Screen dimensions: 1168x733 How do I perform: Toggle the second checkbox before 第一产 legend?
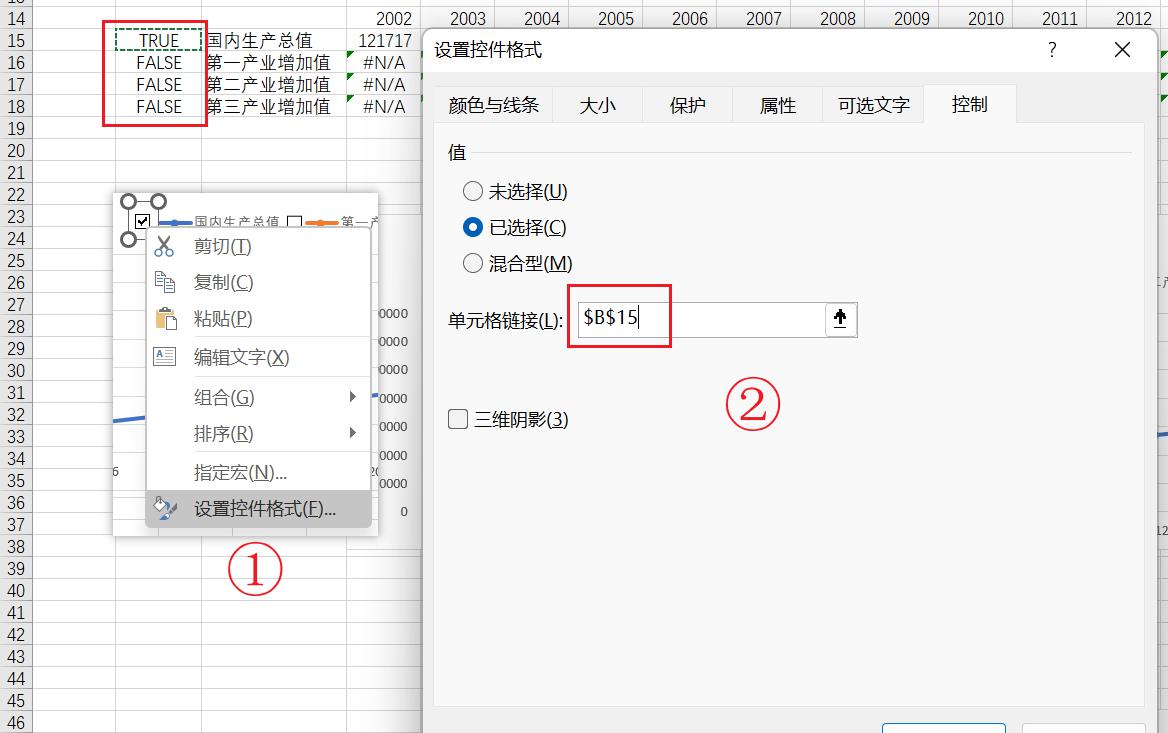294,222
